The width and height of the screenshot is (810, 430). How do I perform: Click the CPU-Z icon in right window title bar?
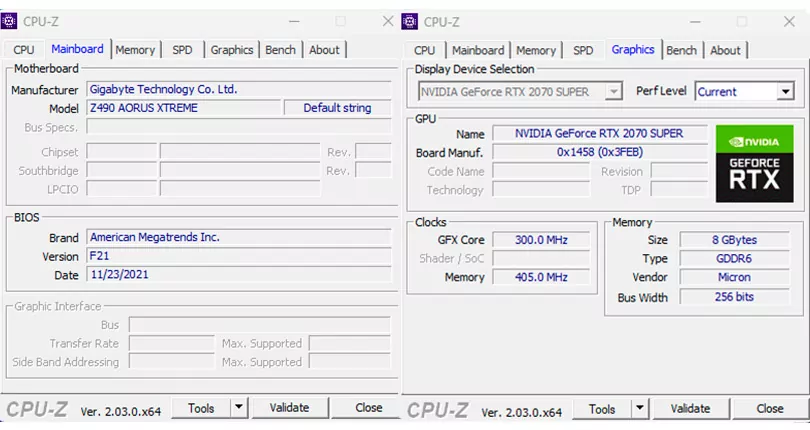click(411, 21)
